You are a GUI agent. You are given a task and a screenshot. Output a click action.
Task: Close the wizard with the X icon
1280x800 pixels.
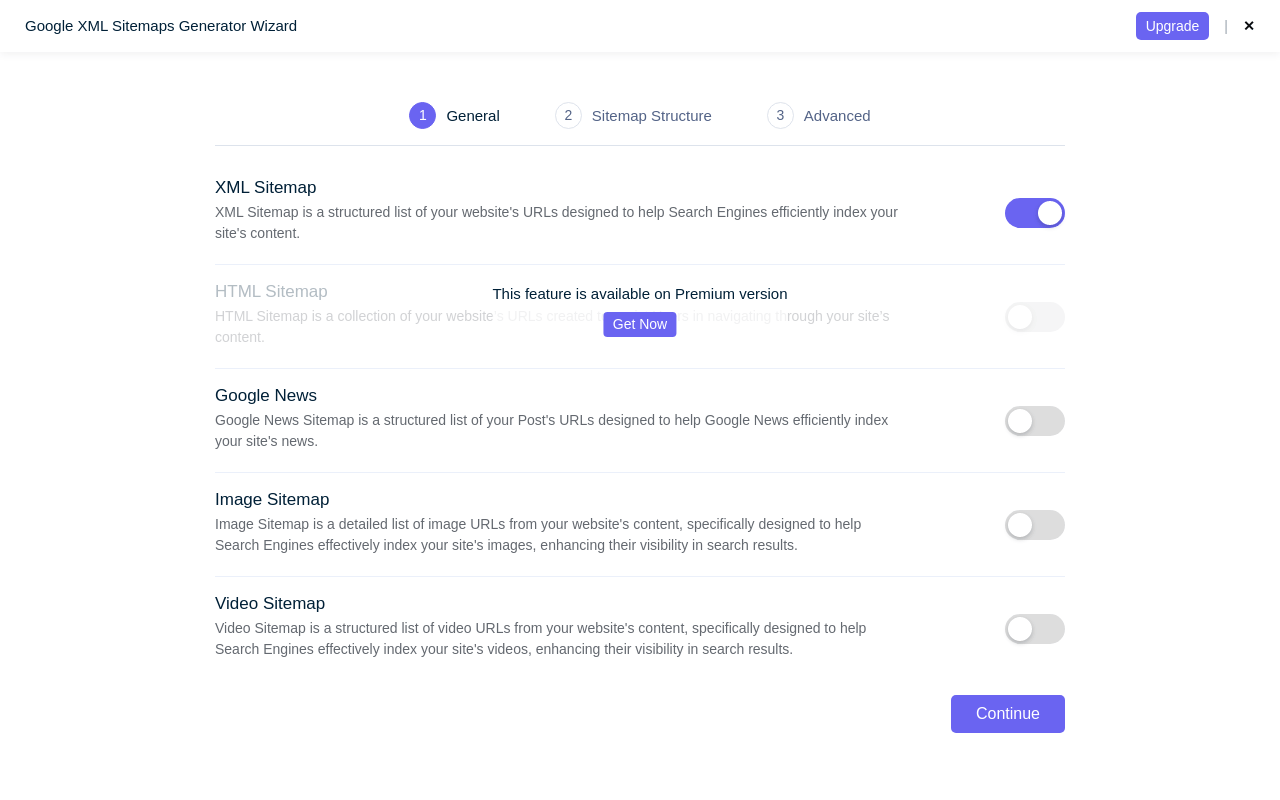pos(1249,26)
